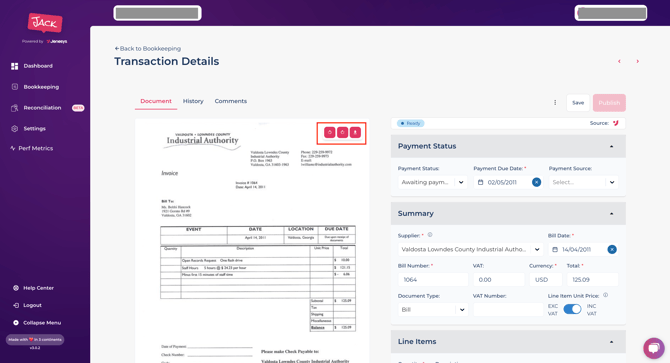Open the three-dot more options menu
Viewport: 670px width, 363px height.
[555, 102]
